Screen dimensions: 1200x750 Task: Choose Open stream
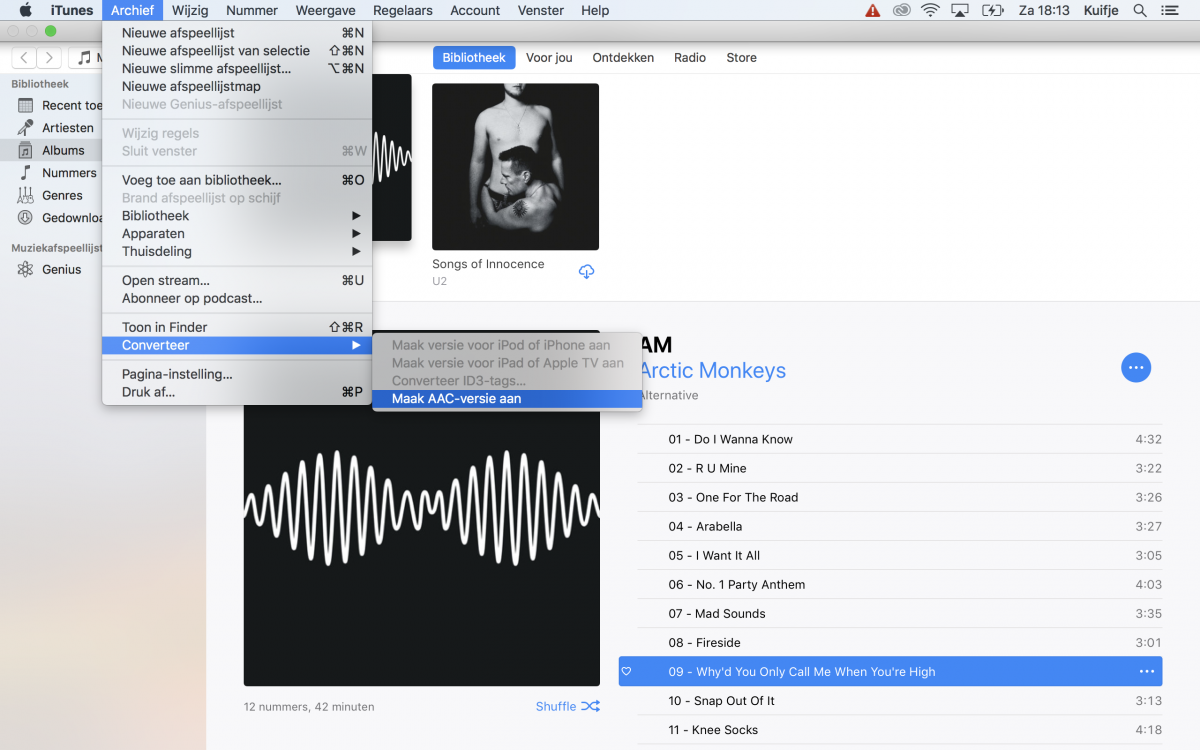point(237,281)
